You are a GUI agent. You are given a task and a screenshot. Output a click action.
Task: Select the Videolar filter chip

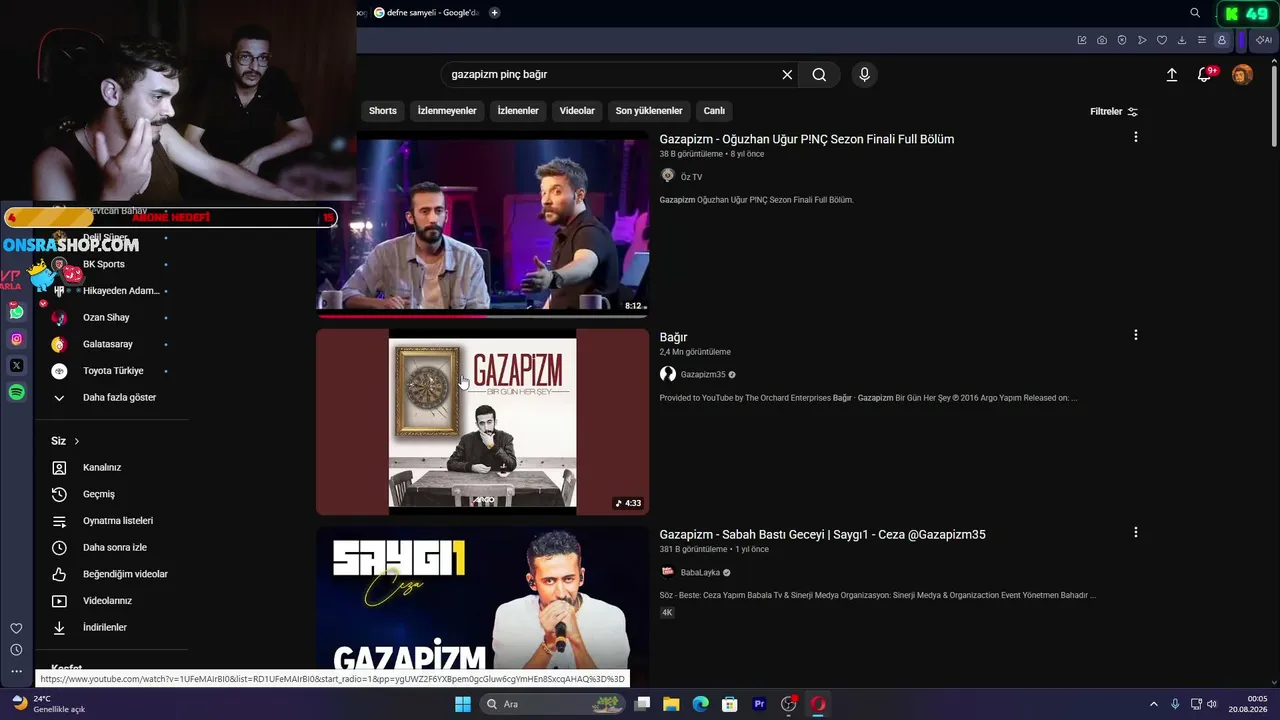[577, 111]
